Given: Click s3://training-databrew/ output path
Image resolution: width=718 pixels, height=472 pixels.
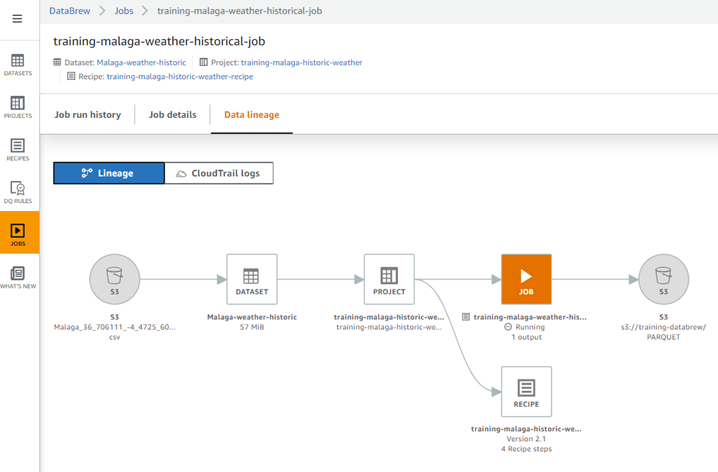Looking at the screenshot, I should tap(664, 327).
